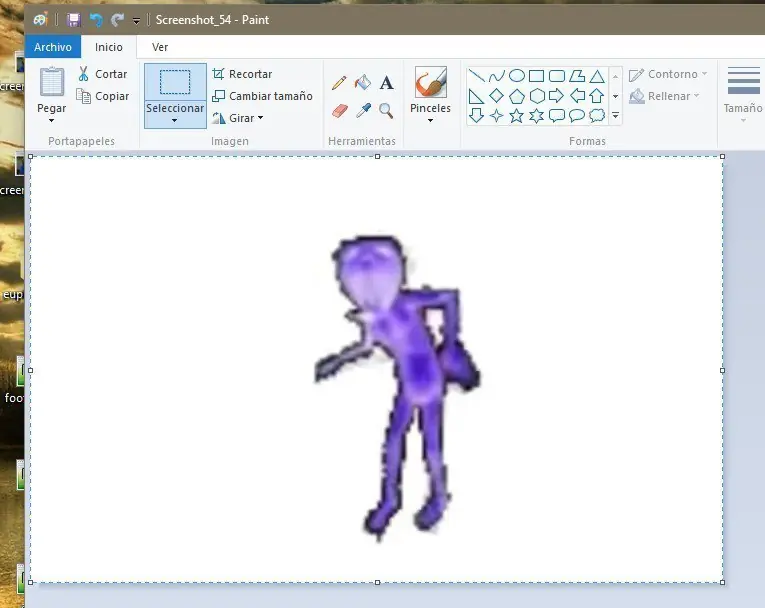Click the Copiar button

[x=103, y=96]
